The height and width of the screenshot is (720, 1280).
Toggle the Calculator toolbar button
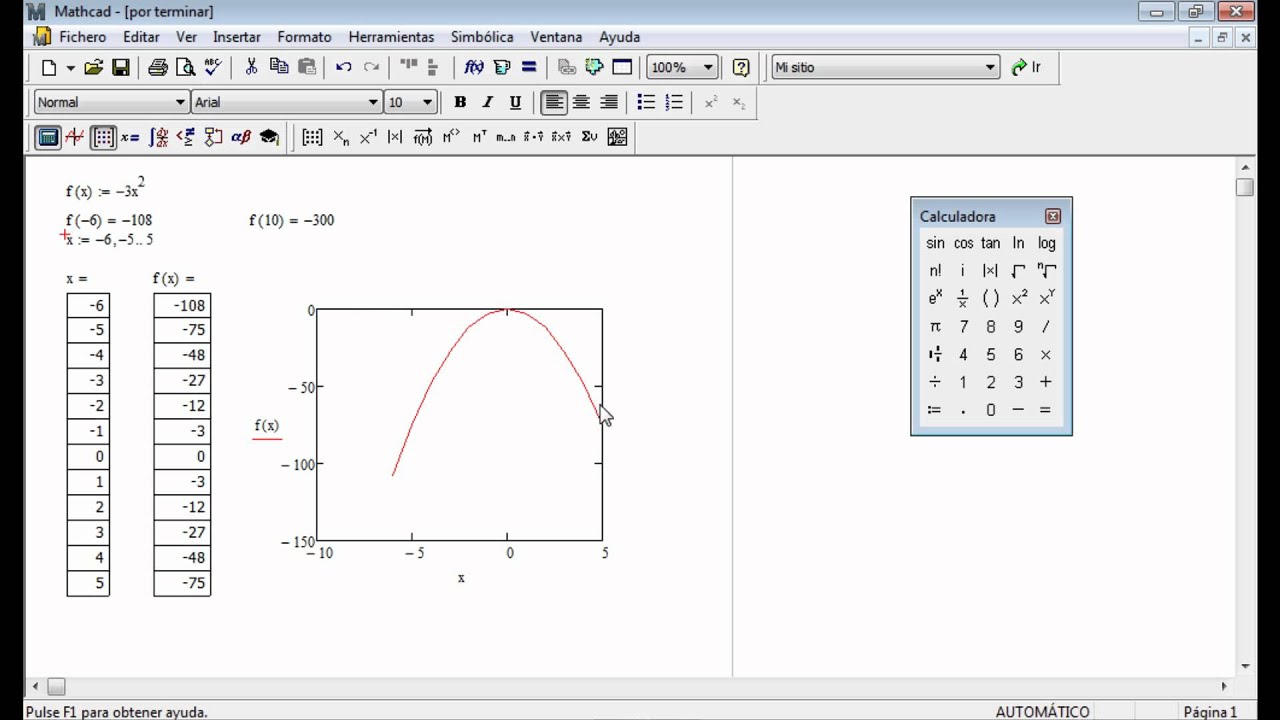coord(48,137)
